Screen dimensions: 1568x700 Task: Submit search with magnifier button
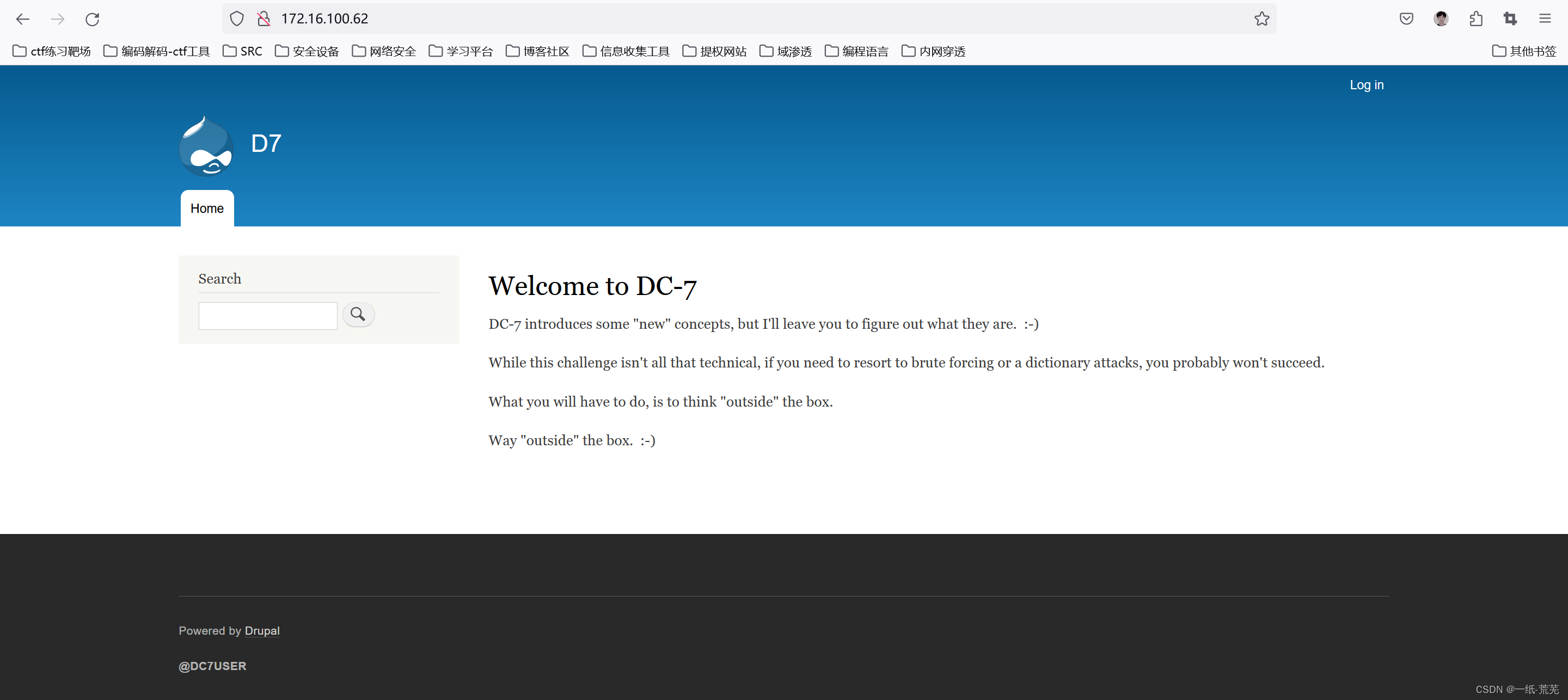click(358, 315)
